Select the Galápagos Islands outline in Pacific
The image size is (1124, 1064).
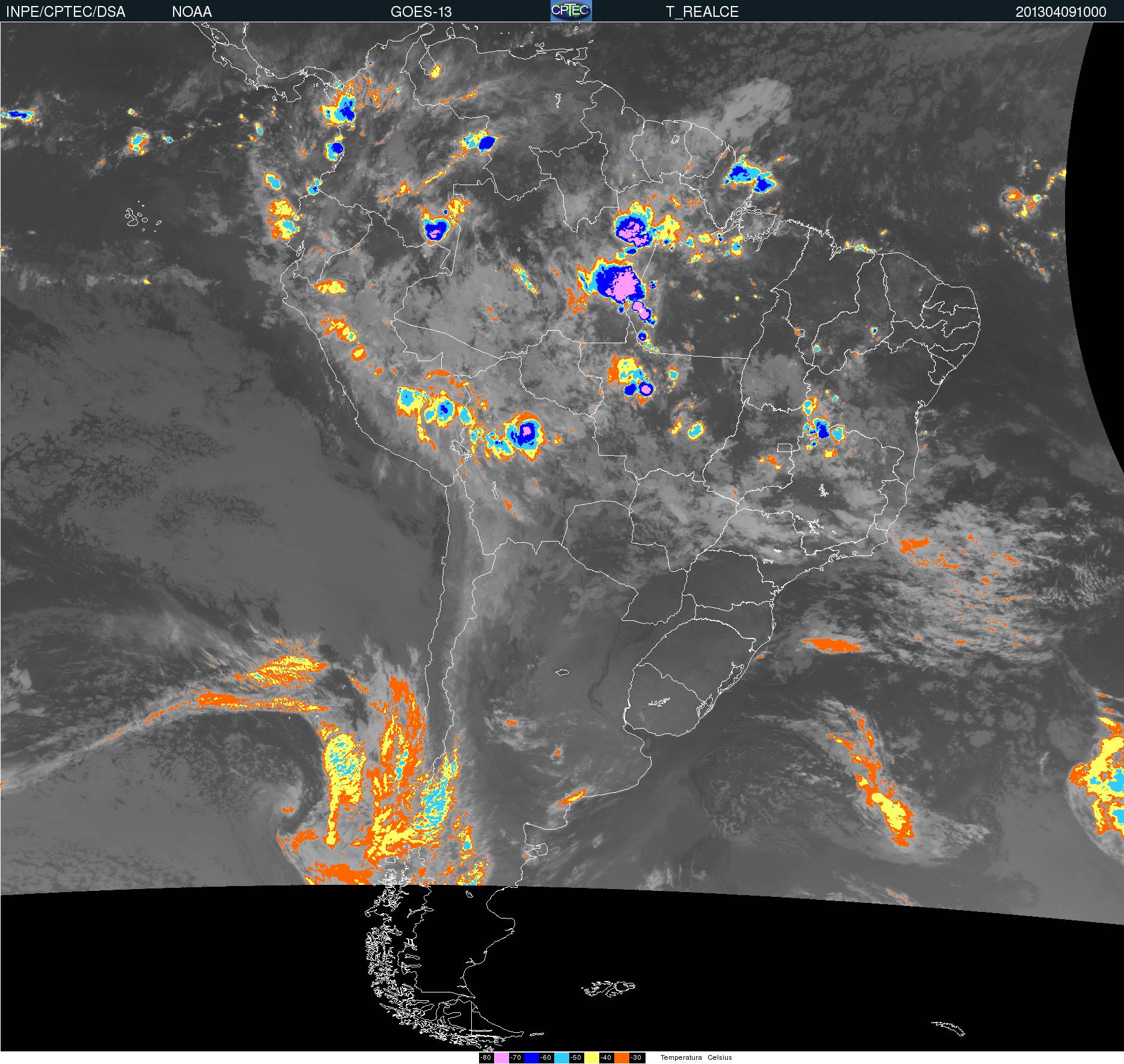pos(139,218)
